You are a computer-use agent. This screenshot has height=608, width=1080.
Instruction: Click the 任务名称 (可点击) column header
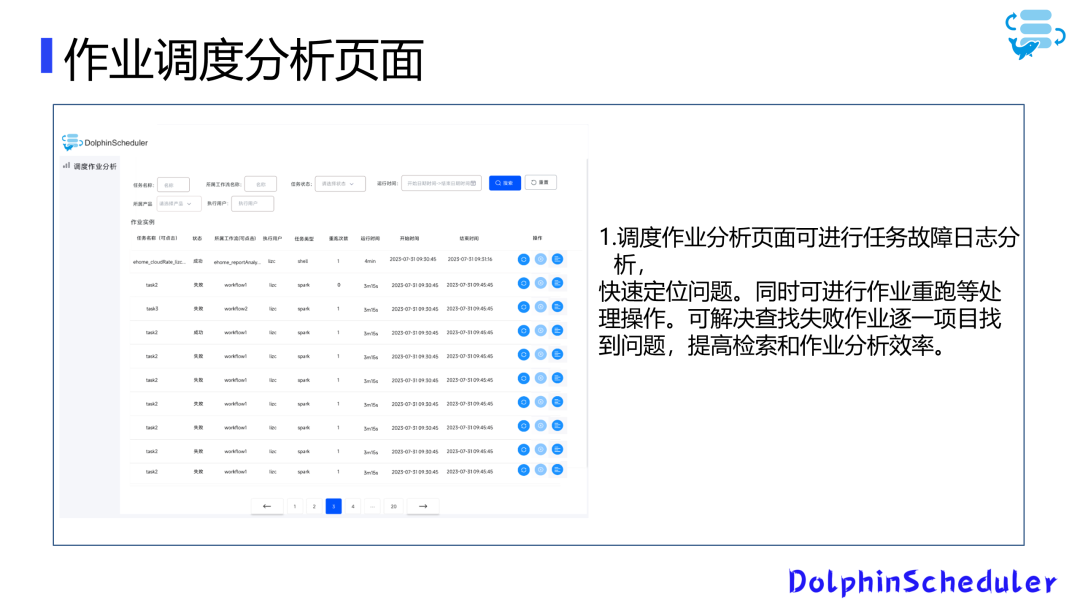click(x=157, y=238)
